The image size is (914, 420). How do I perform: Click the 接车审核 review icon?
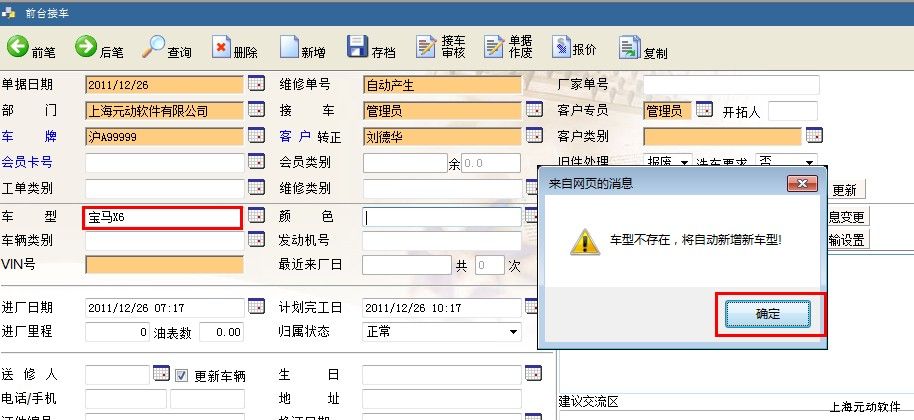pos(425,47)
